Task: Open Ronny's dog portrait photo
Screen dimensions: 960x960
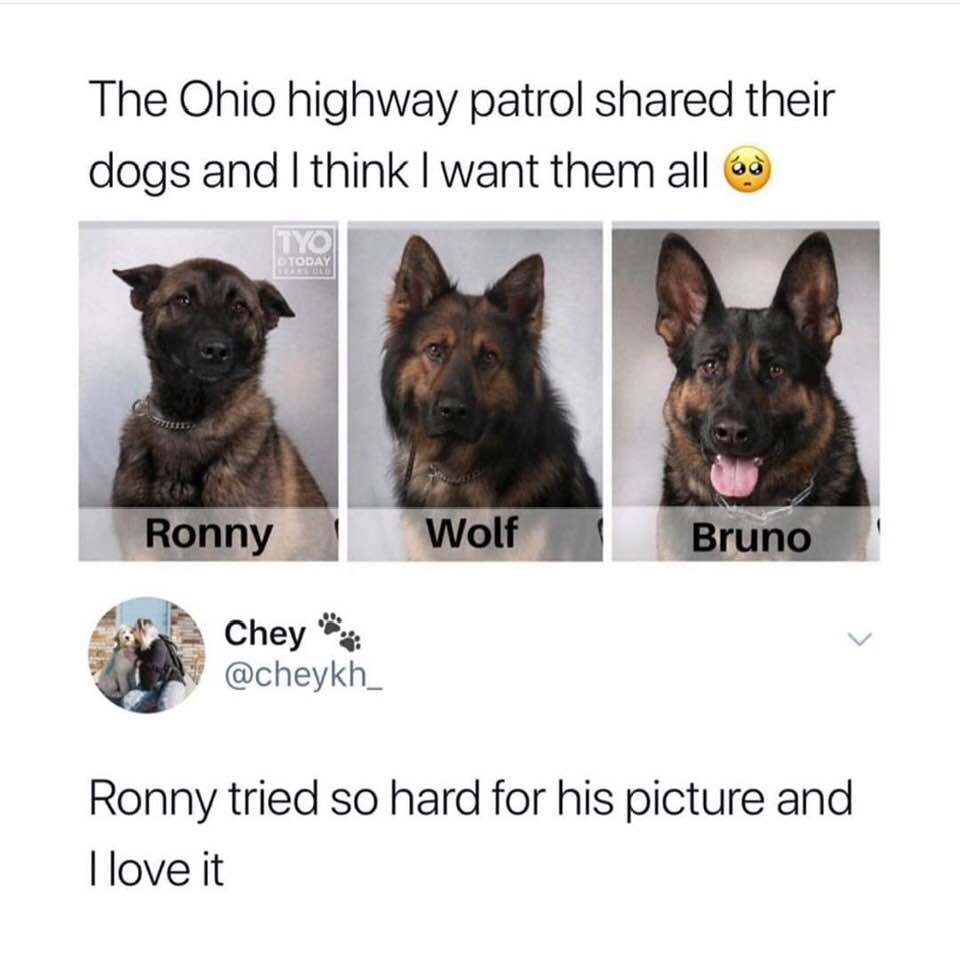Action: coord(208,391)
